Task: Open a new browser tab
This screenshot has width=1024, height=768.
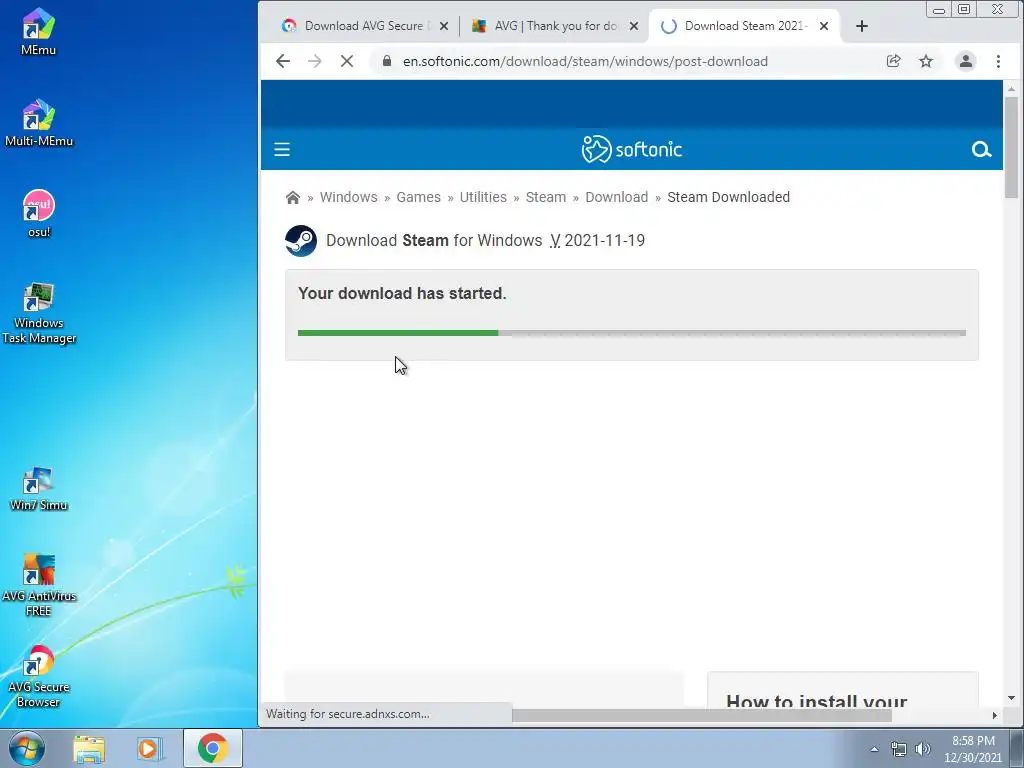Action: pyautogui.click(x=862, y=26)
